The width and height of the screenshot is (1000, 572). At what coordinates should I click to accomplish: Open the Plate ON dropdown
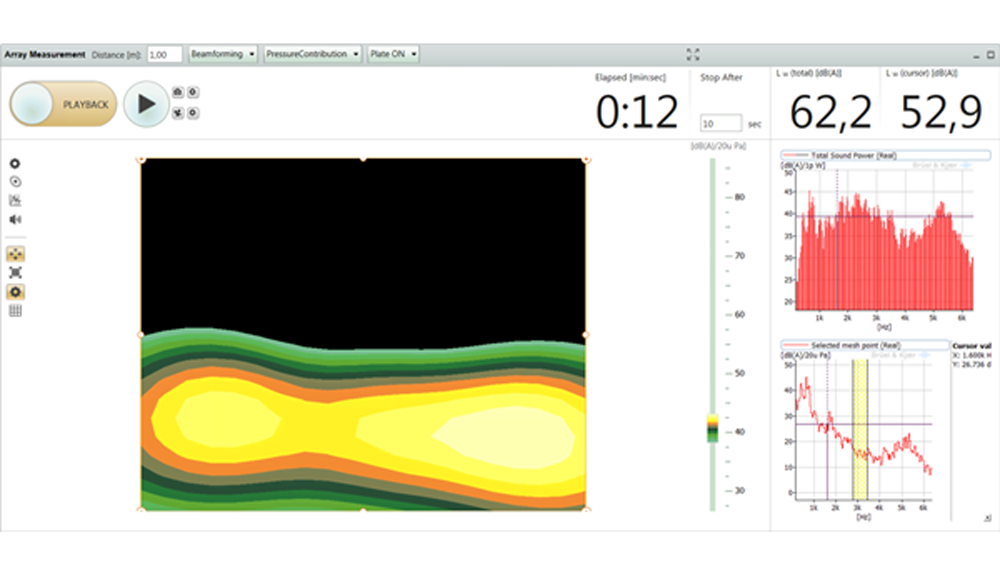393,54
